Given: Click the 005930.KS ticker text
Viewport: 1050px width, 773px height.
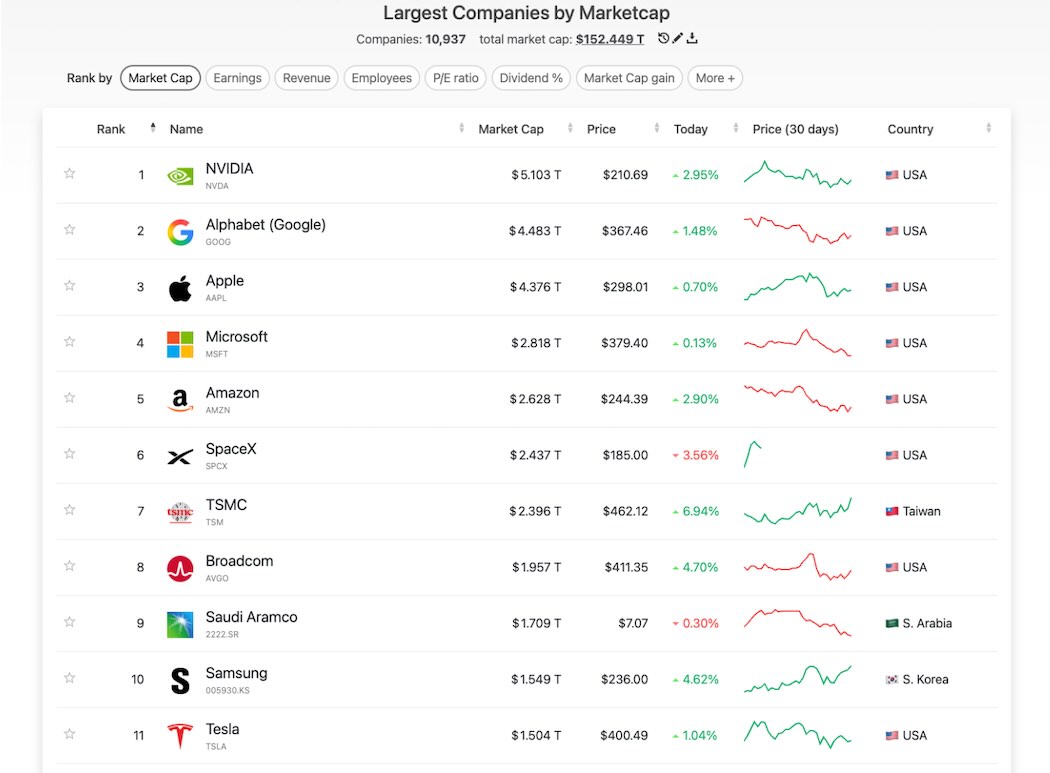Looking at the screenshot, I should click(x=228, y=690).
